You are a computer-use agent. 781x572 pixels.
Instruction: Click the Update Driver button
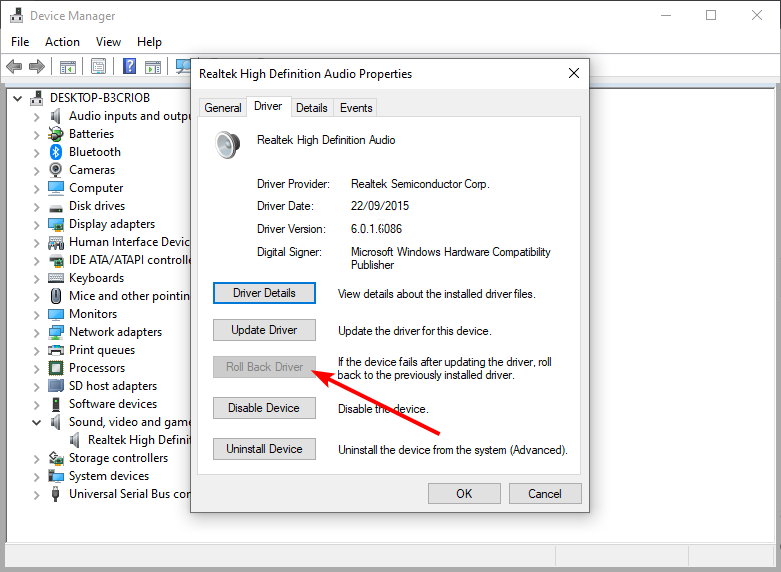point(264,330)
